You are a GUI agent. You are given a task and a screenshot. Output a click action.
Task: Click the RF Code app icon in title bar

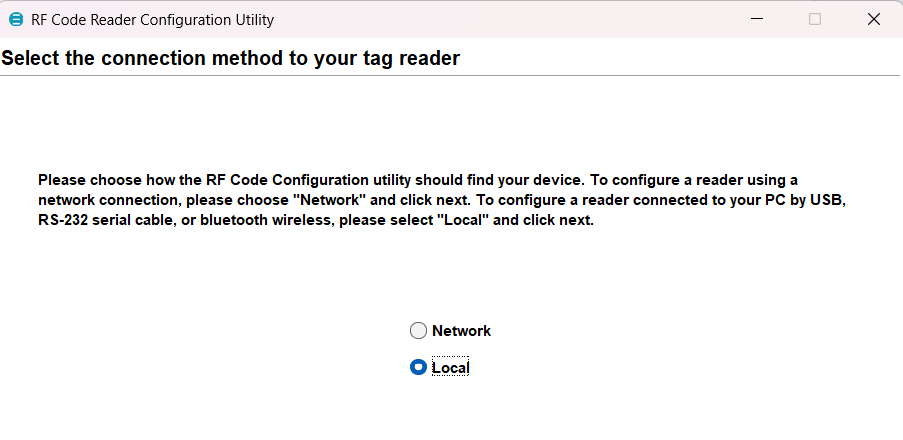tap(16, 19)
